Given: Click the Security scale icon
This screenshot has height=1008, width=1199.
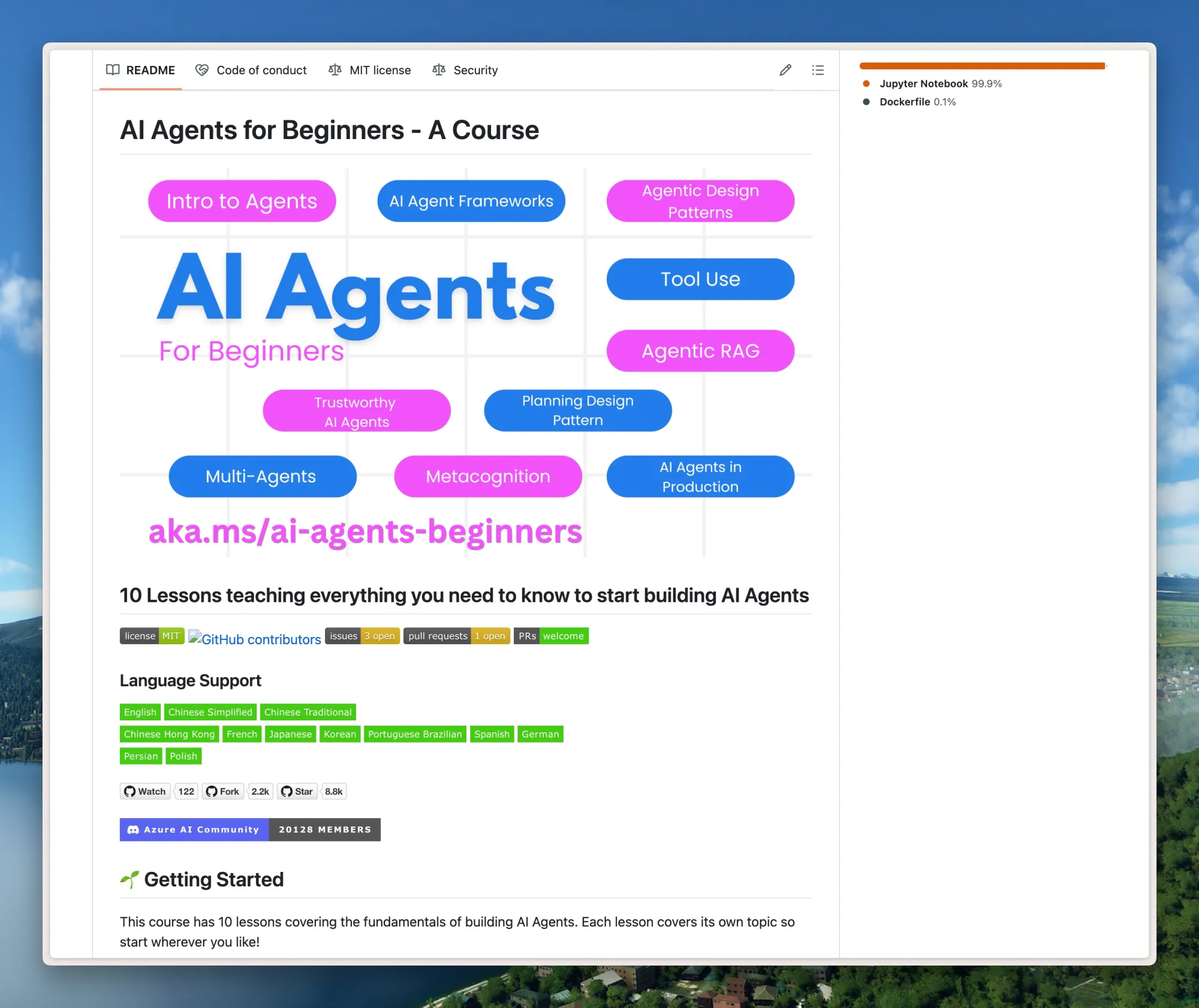Looking at the screenshot, I should pos(439,70).
